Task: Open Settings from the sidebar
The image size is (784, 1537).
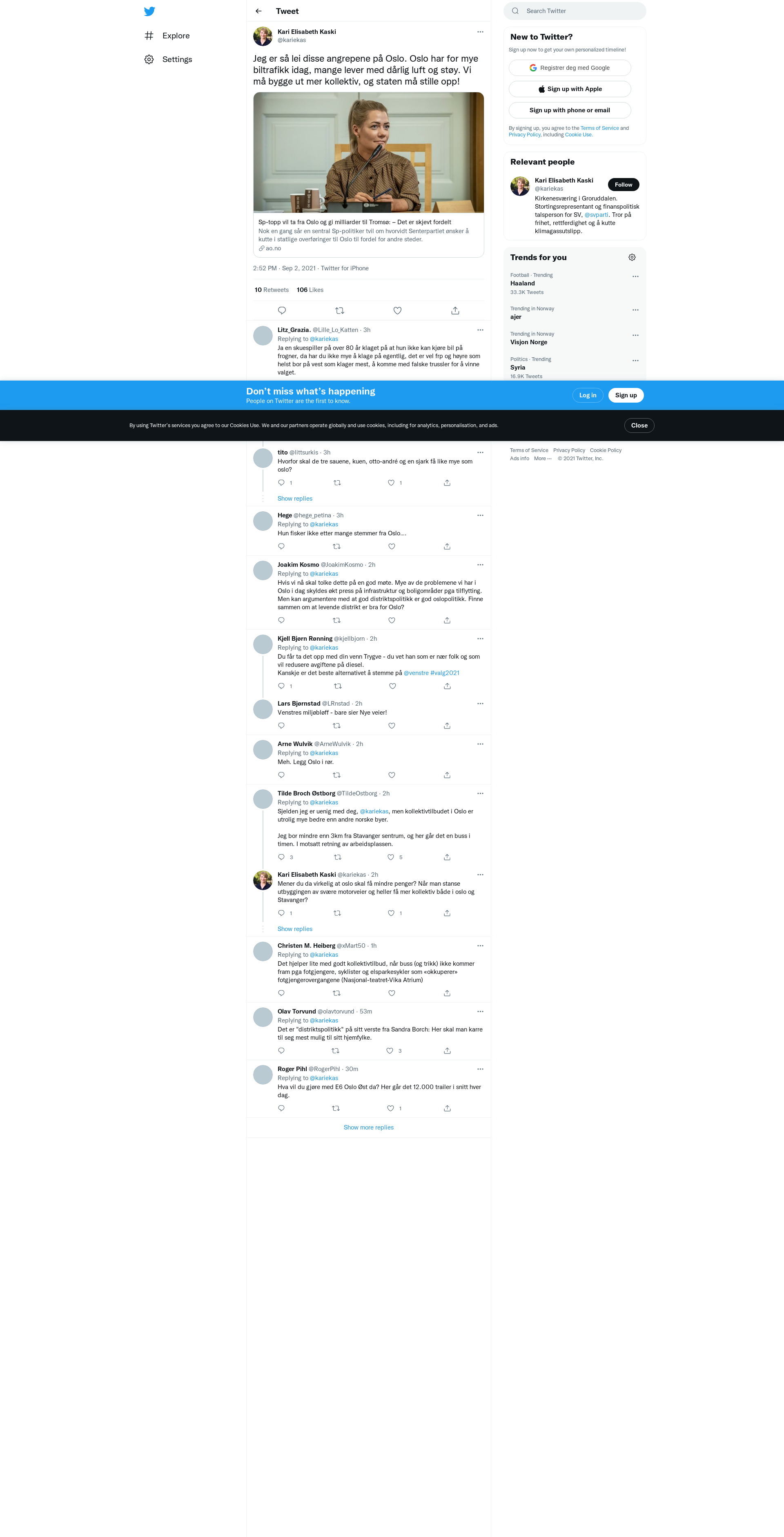Action: point(168,60)
